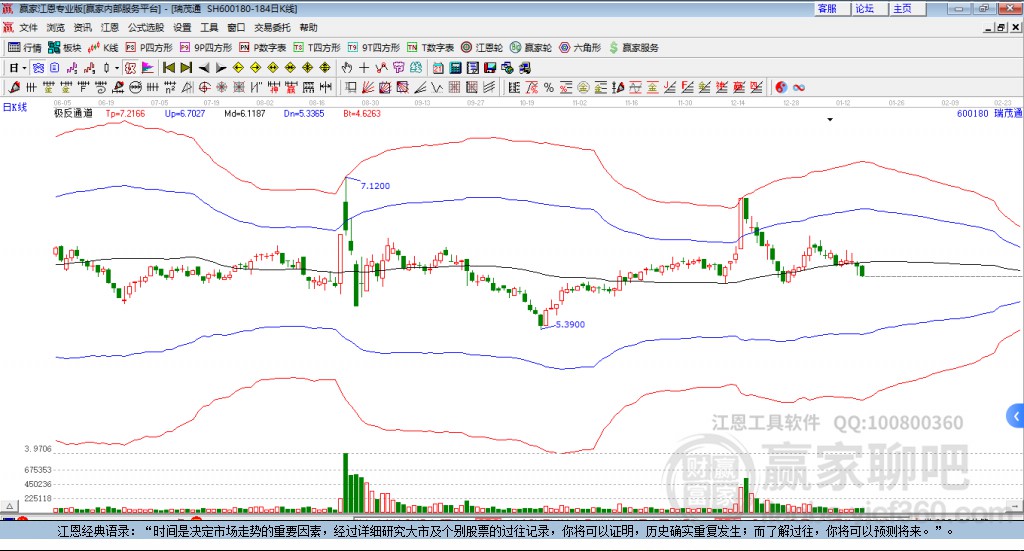Open the P数字表 number table
The height and width of the screenshot is (551, 1024).
263,48
